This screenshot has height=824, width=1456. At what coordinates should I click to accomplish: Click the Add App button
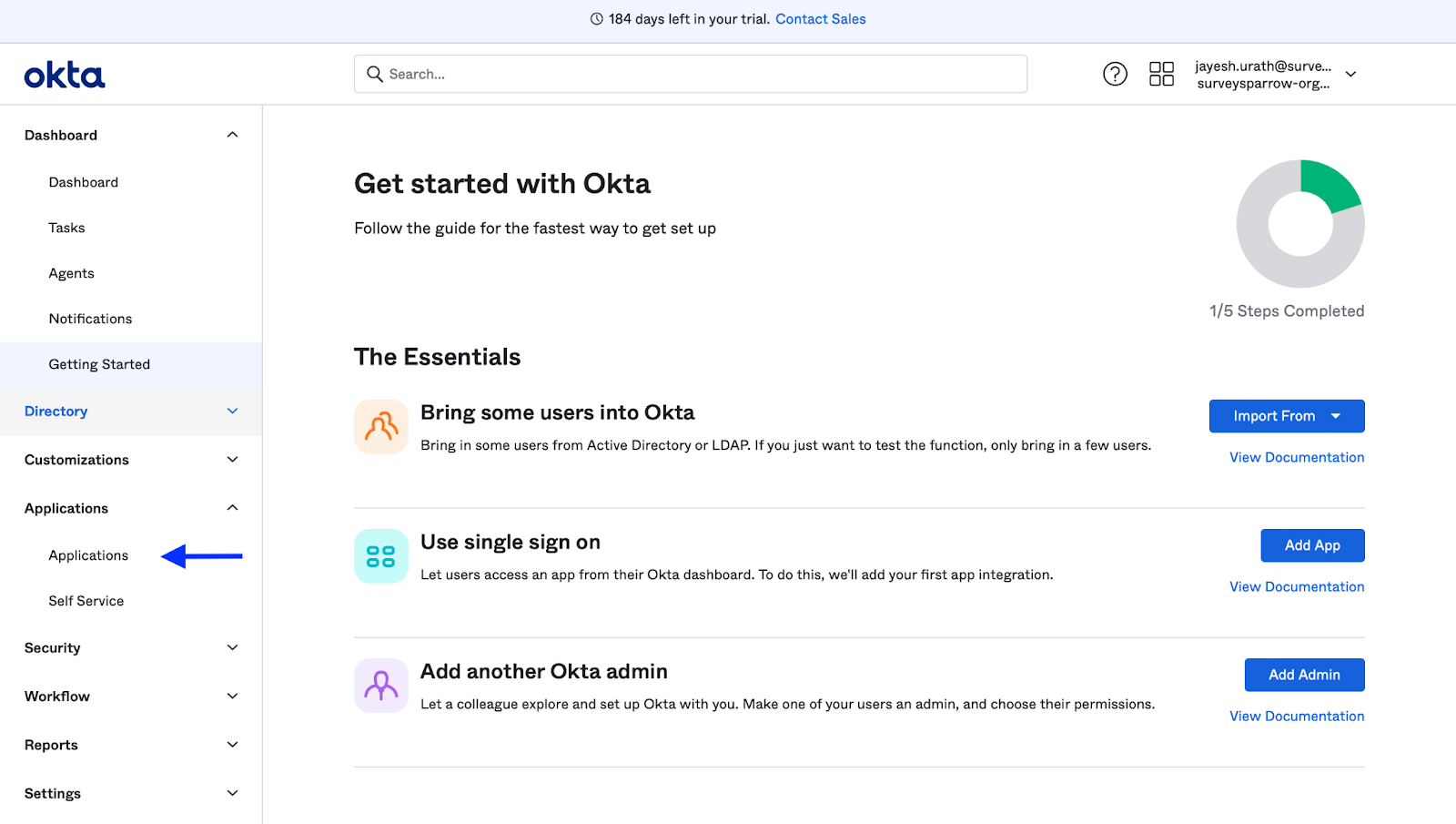point(1312,545)
